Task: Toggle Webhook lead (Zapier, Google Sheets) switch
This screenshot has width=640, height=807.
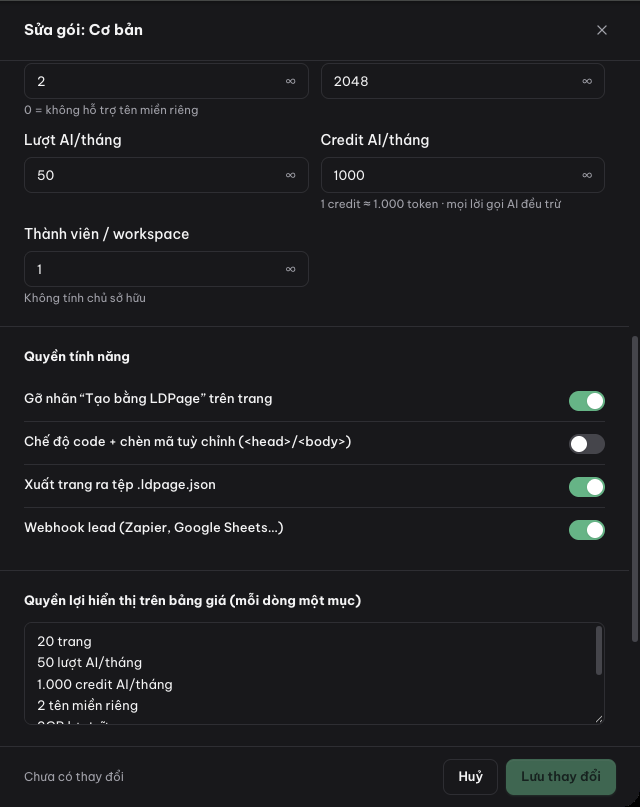Action: [x=586, y=530]
